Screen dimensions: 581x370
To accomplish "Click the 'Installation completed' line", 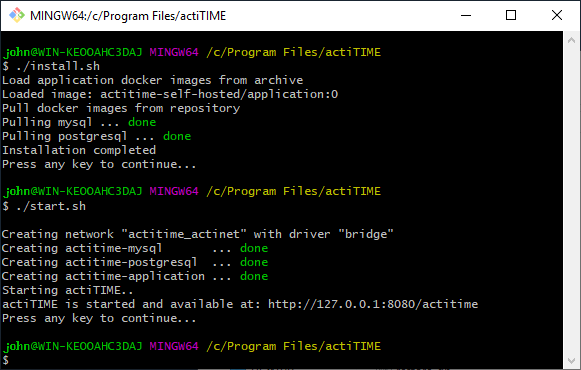I will 79,150.
